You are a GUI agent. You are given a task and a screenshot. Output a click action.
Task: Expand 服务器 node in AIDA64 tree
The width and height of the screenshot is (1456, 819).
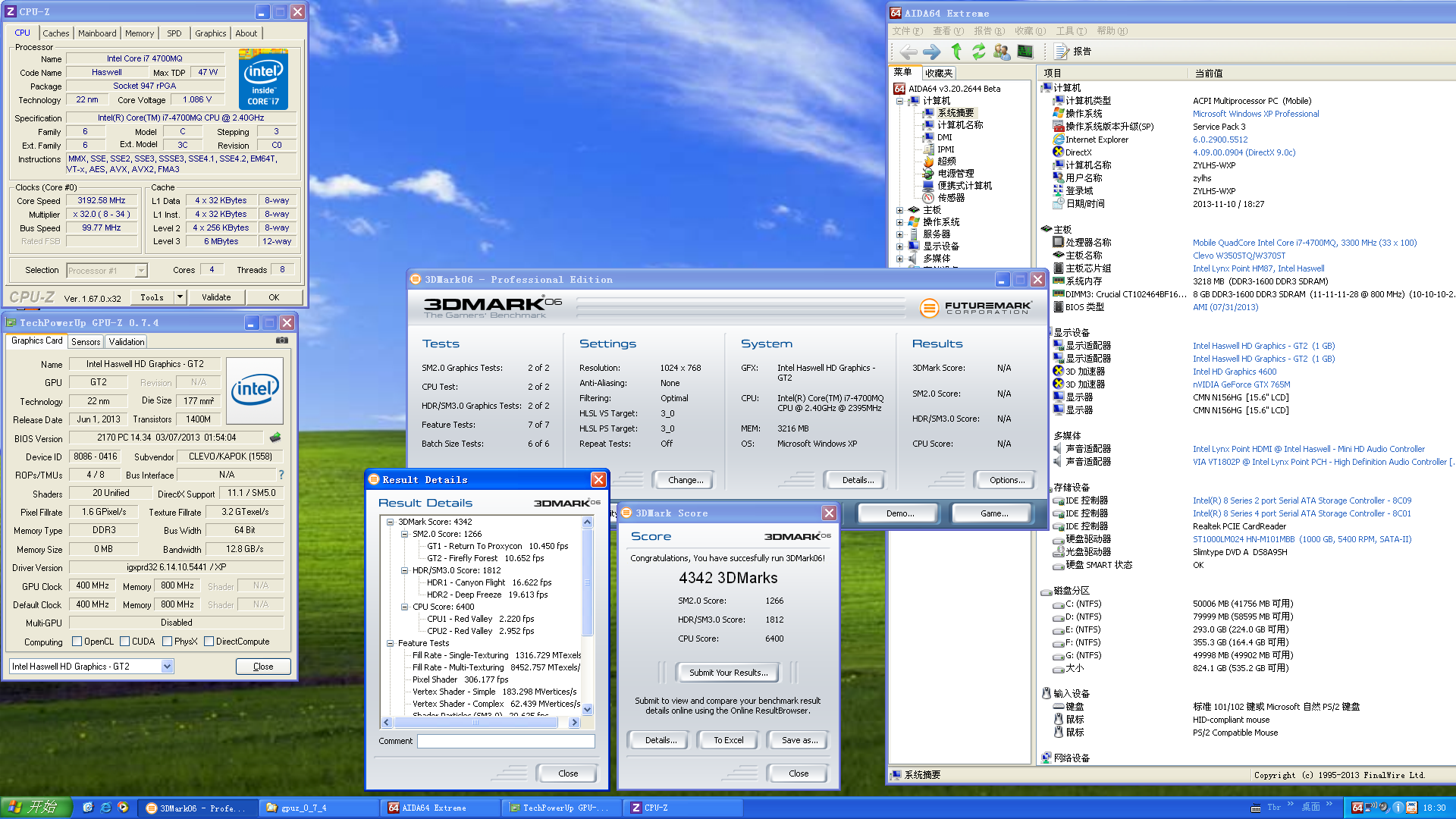[899, 234]
